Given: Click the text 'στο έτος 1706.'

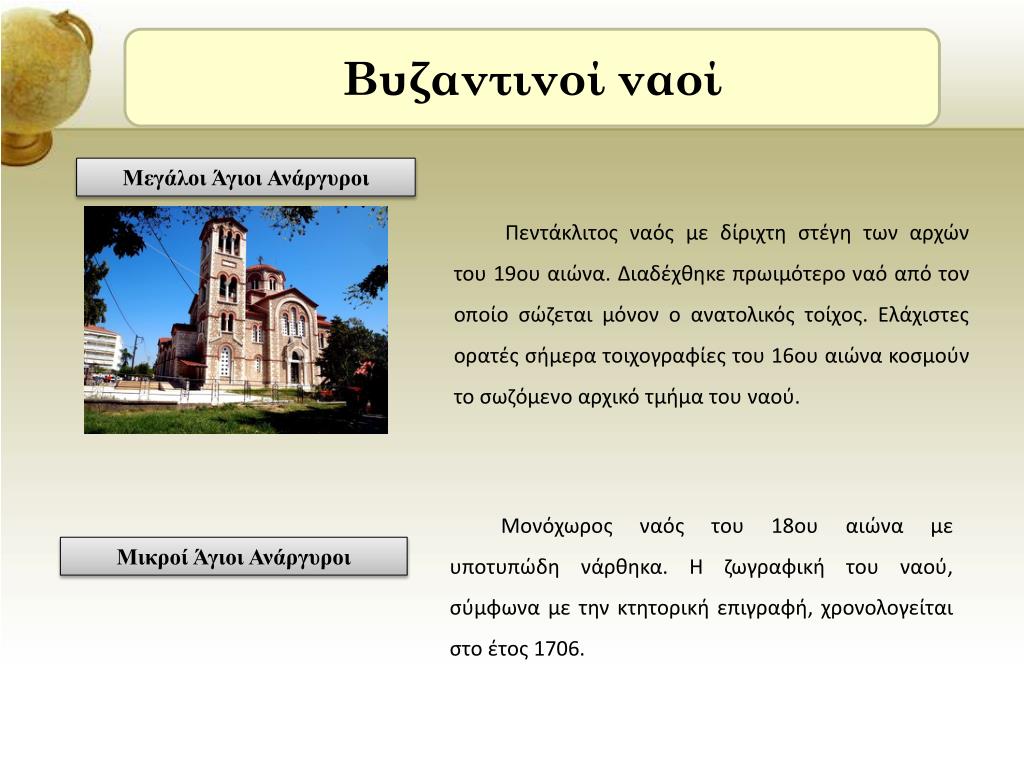Looking at the screenshot, I should [x=517, y=649].
